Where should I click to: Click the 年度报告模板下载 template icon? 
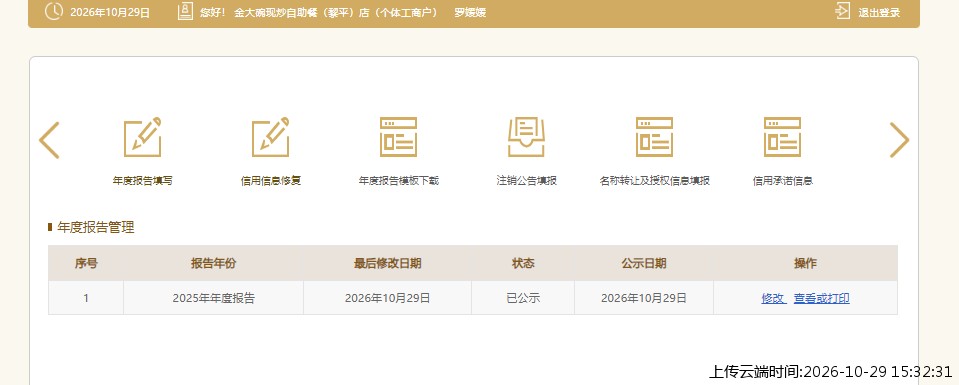398,137
